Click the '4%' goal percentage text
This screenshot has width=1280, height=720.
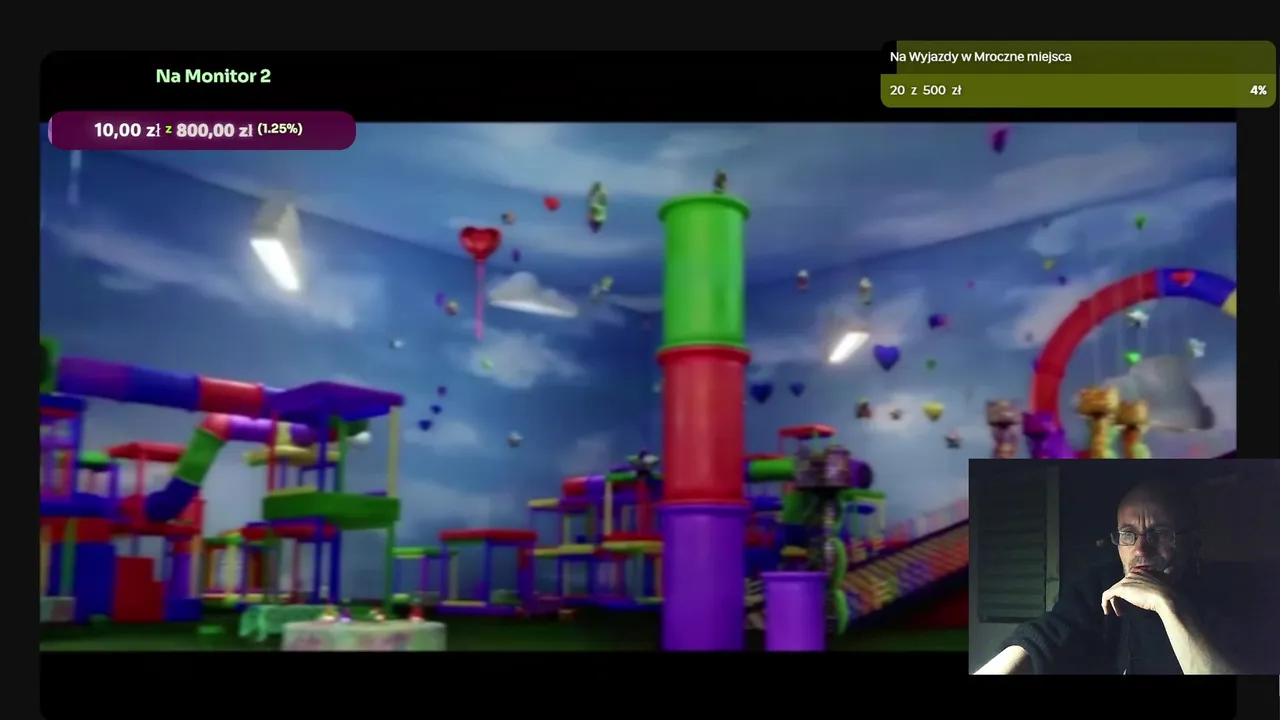1258,90
